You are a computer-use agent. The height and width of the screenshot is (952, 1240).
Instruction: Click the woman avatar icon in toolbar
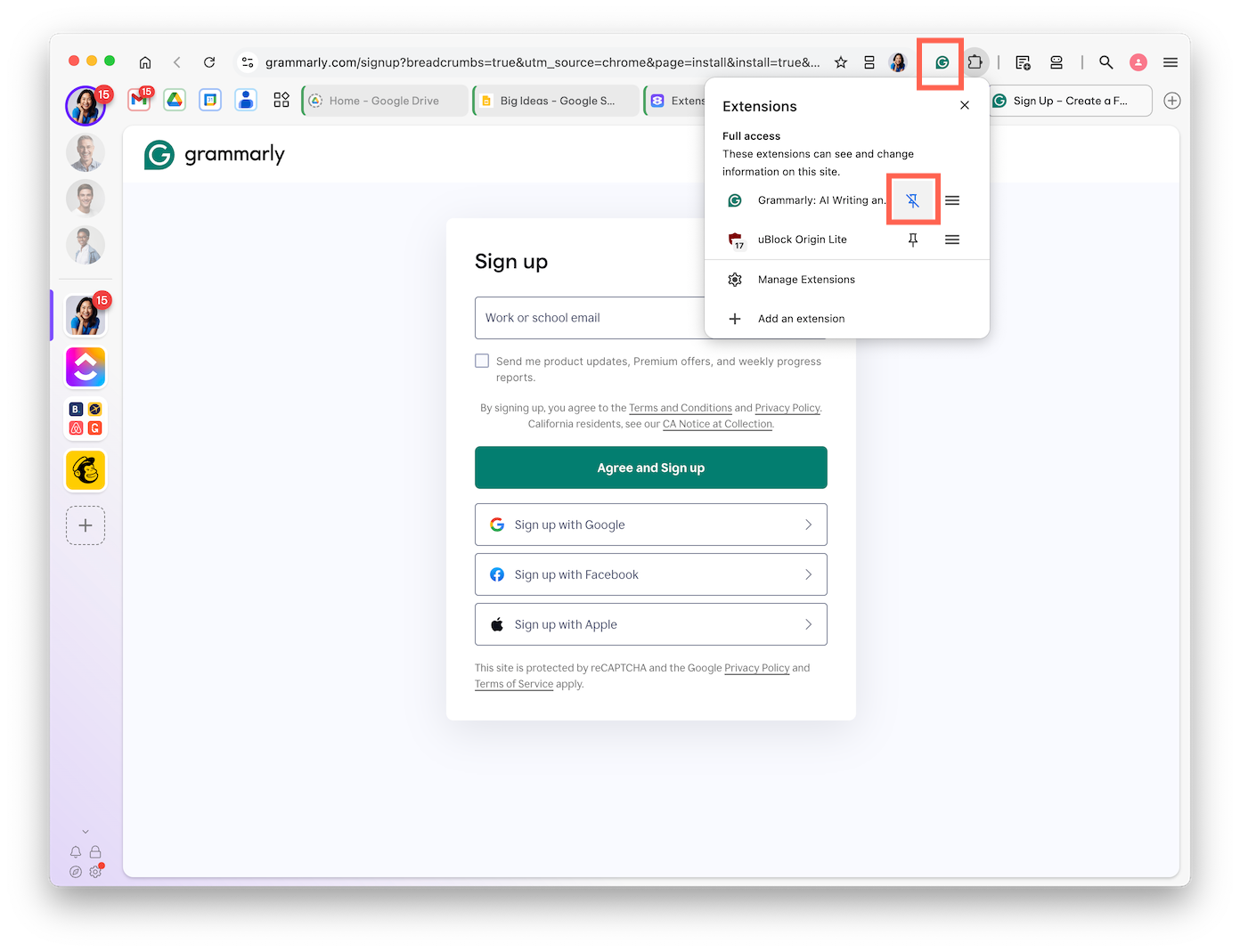click(x=898, y=62)
